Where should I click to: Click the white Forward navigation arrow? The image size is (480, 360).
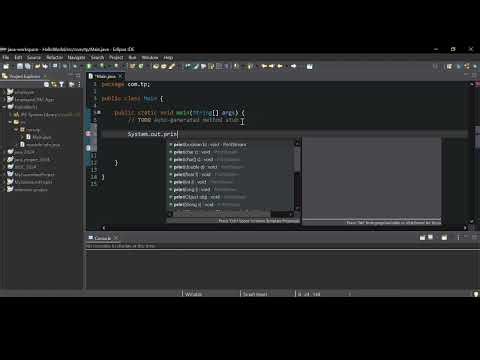293,66
